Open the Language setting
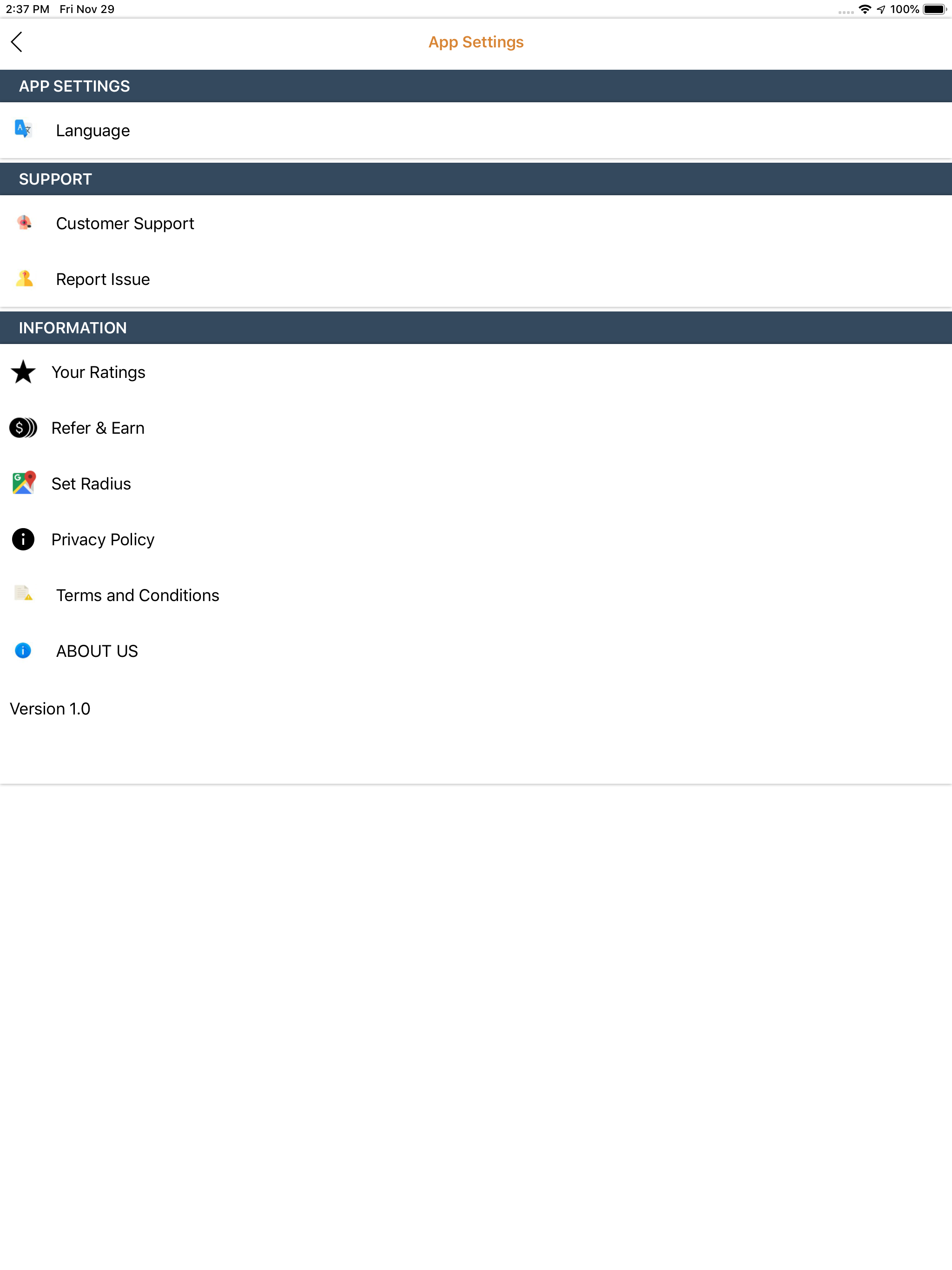 tap(93, 131)
